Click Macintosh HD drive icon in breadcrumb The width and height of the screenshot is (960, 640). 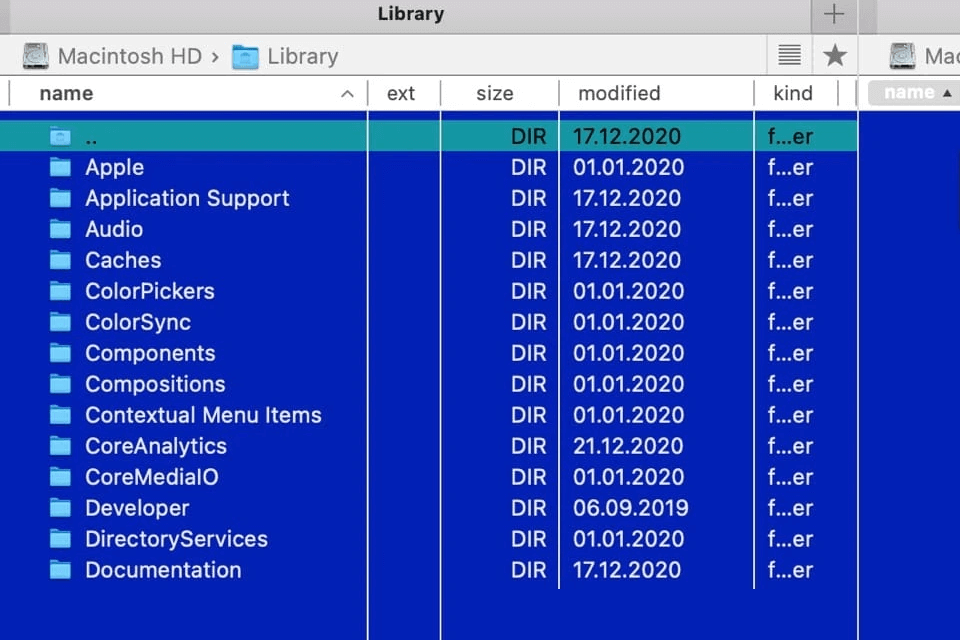(x=36, y=56)
